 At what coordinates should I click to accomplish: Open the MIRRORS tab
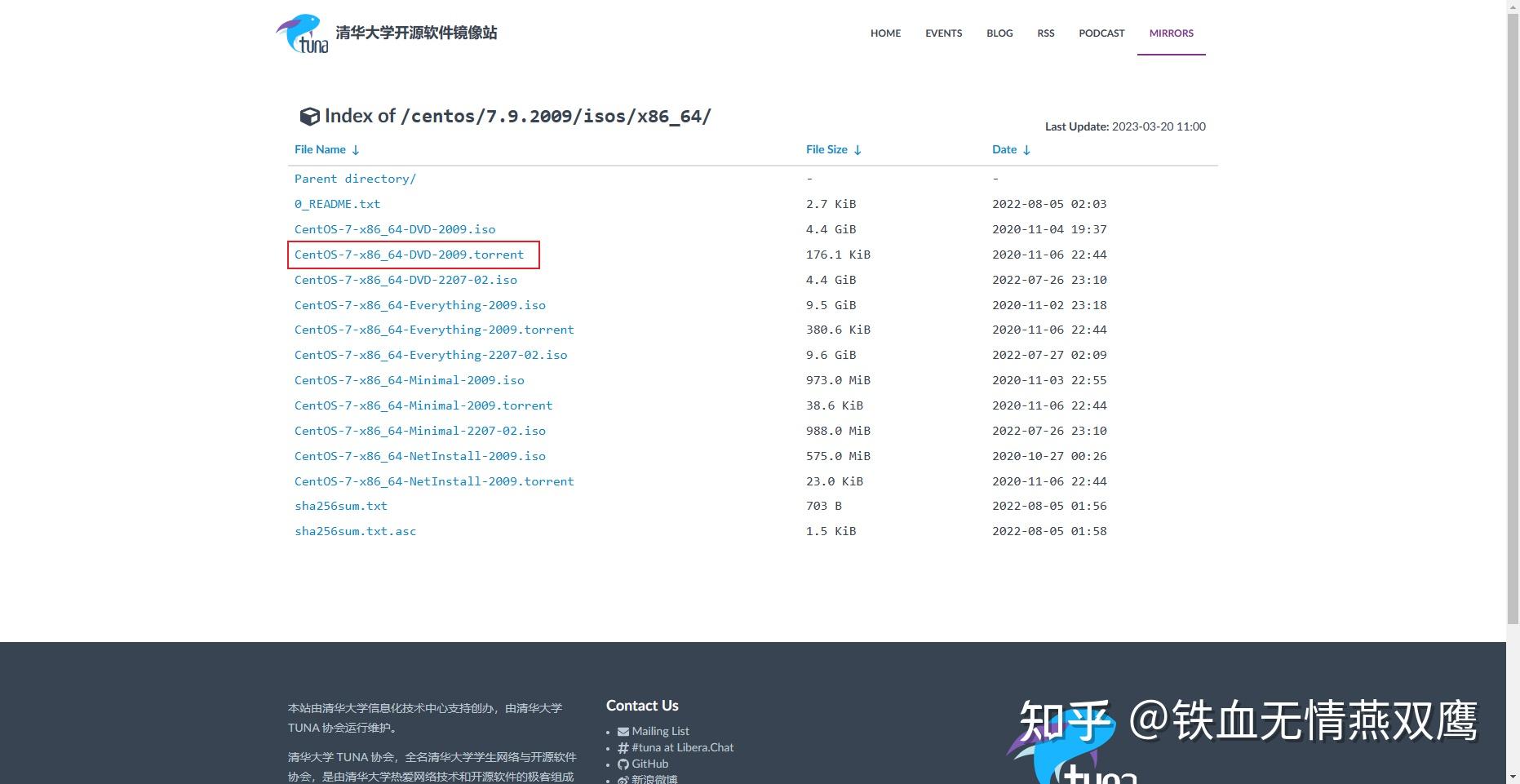point(1171,33)
